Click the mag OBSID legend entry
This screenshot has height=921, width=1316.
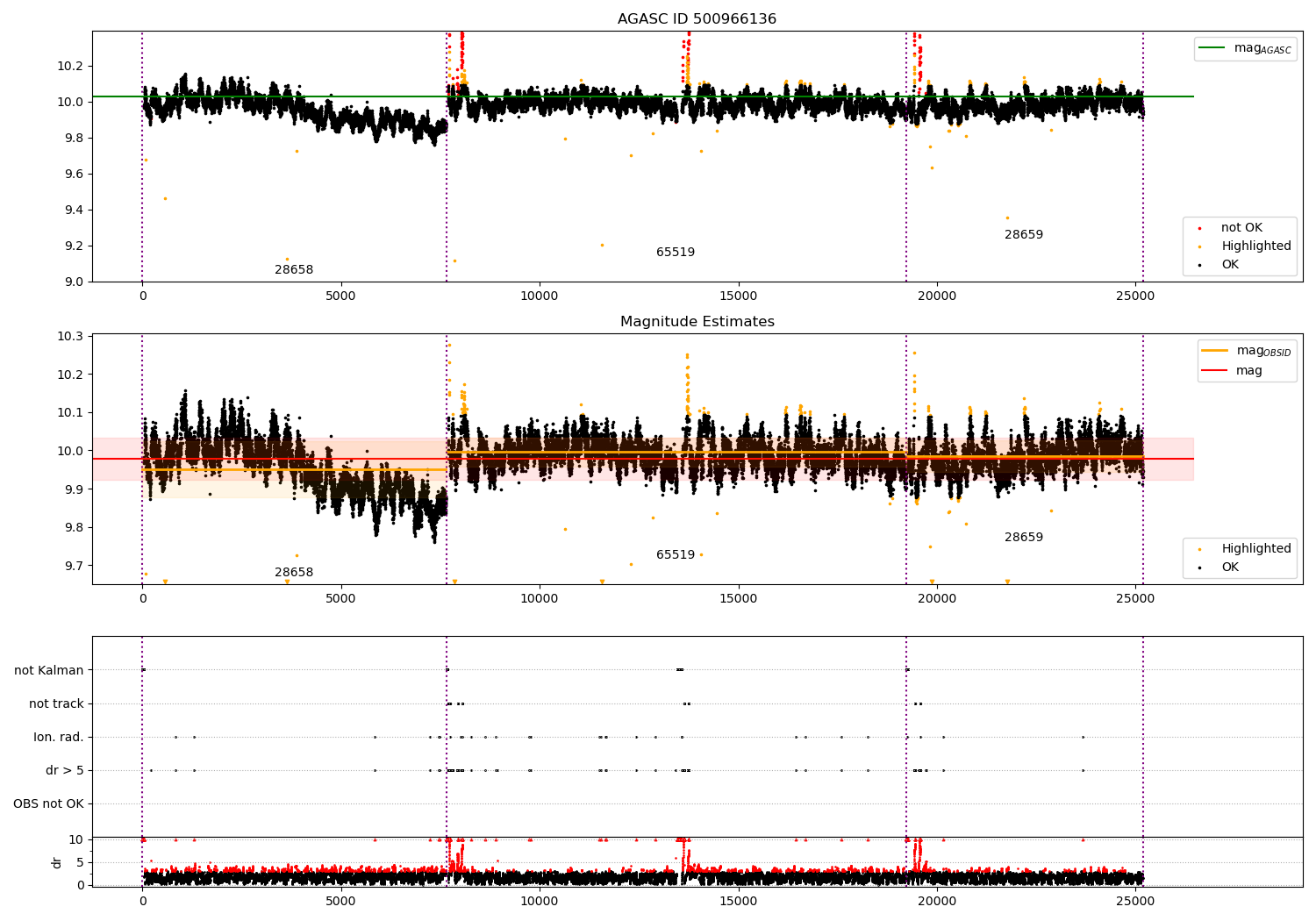(1247, 351)
